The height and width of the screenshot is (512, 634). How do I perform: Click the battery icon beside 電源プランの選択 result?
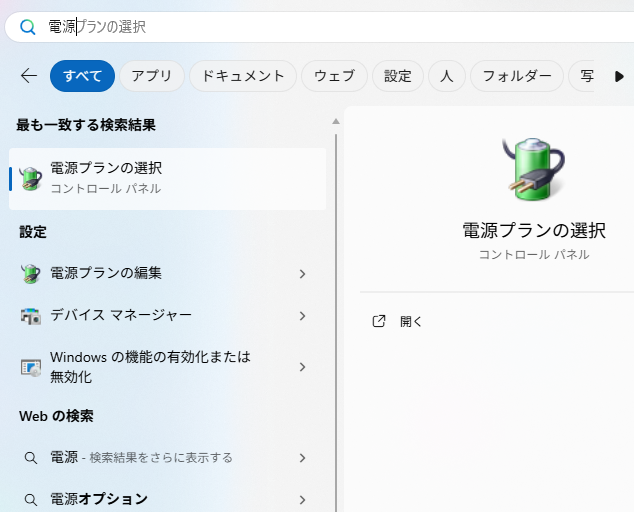click(31, 178)
